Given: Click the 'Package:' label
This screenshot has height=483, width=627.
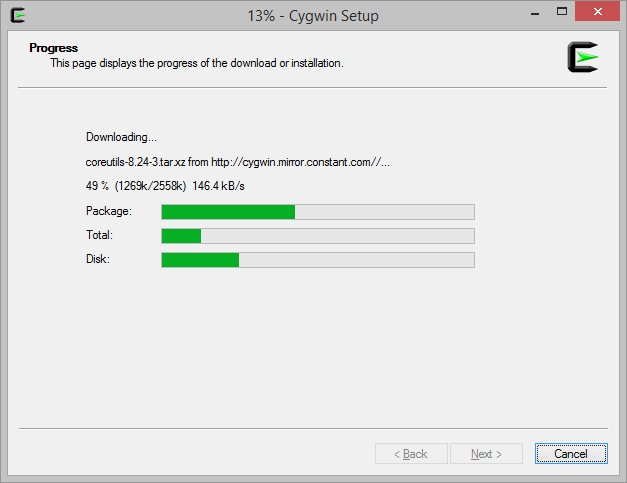Looking at the screenshot, I should pyautogui.click(x=108, y=211).
